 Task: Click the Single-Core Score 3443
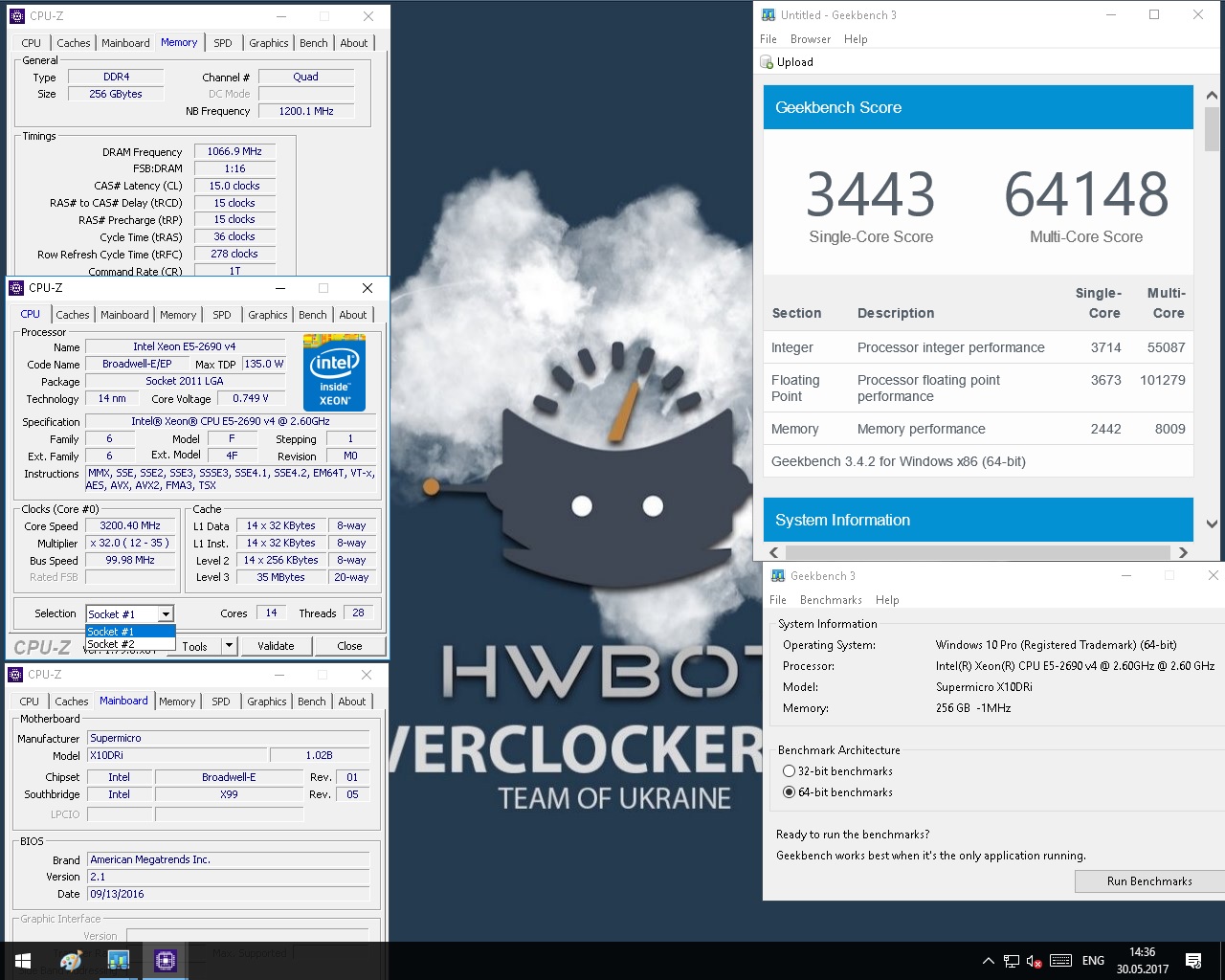click(x=870, y=194)
